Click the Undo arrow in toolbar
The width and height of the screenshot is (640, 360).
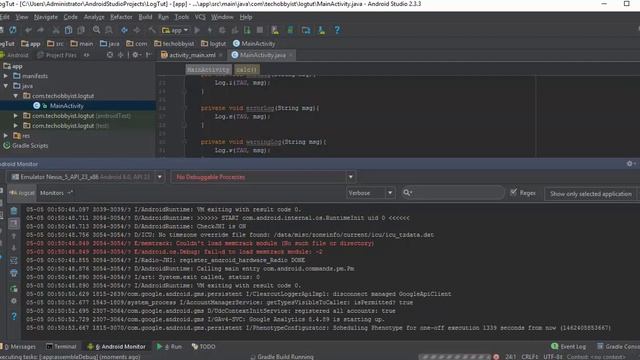[x=28, y=30]
